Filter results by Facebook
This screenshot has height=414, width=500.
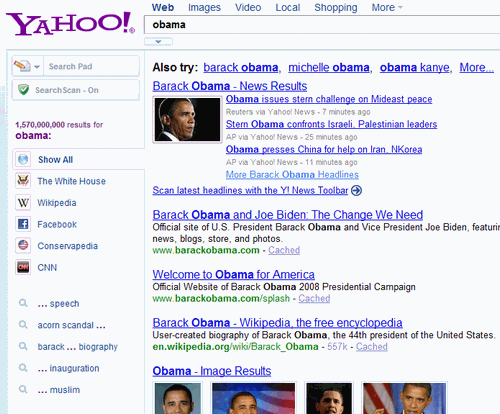coord(57,224)
